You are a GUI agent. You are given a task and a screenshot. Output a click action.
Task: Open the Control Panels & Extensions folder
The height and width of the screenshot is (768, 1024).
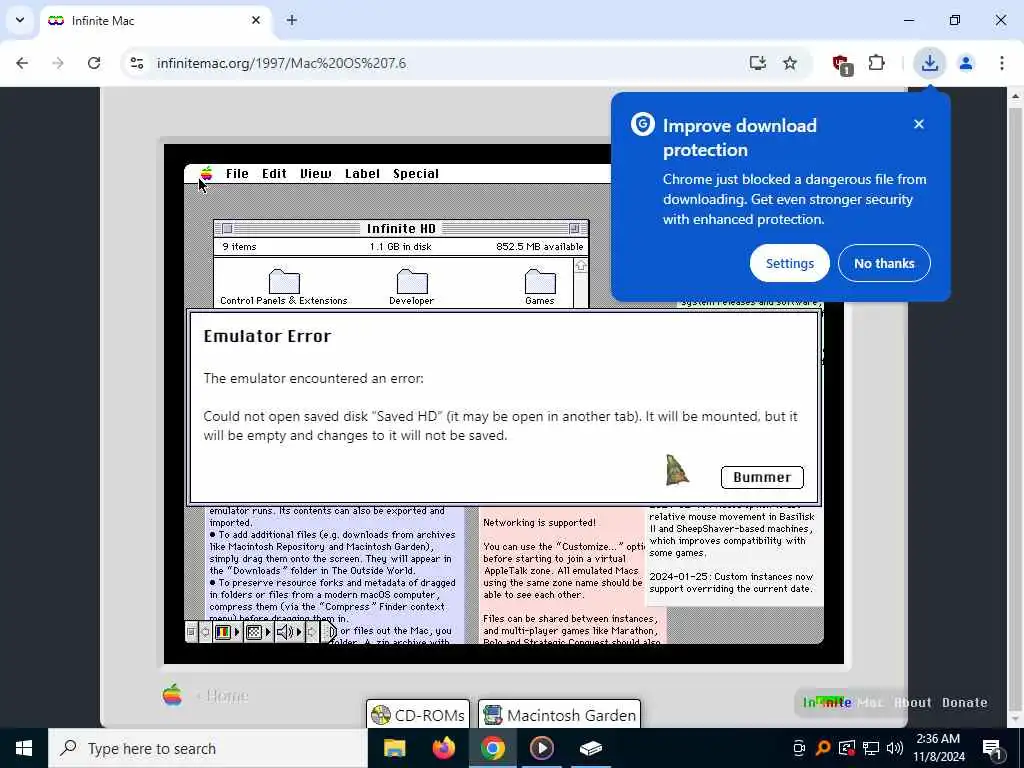click(284, 287)
